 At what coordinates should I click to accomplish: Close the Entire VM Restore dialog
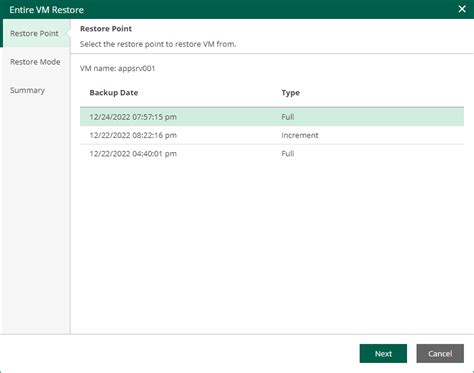tap(462, 9)
